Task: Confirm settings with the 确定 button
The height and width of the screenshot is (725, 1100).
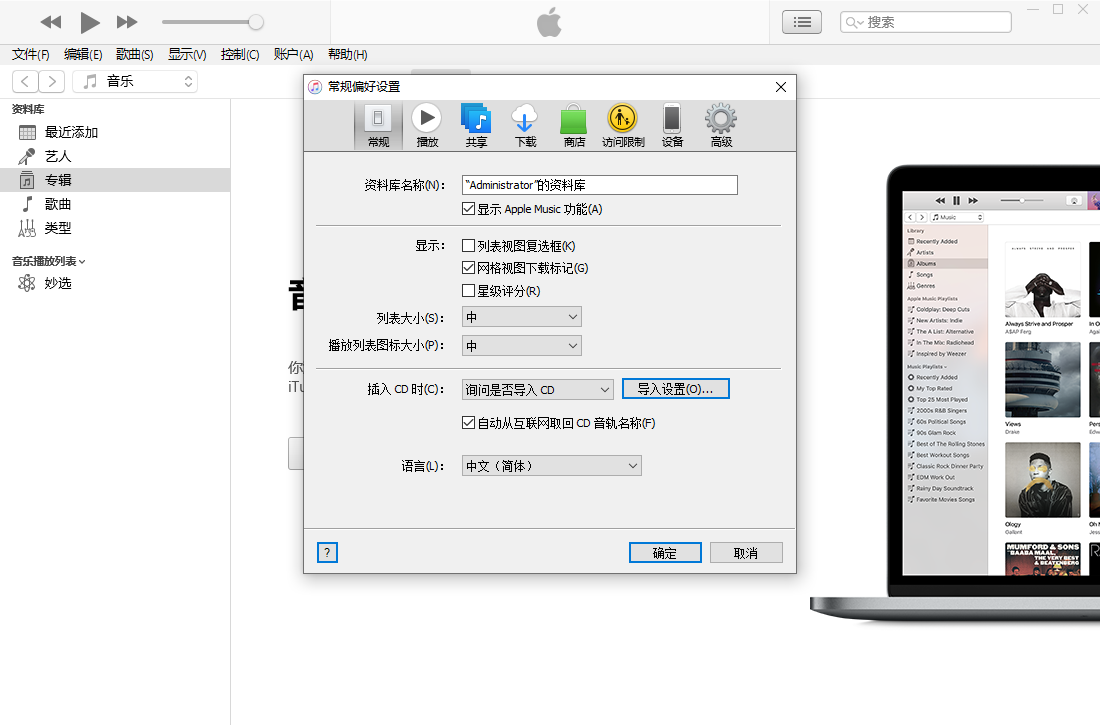Action: click(x=664, y=552)
